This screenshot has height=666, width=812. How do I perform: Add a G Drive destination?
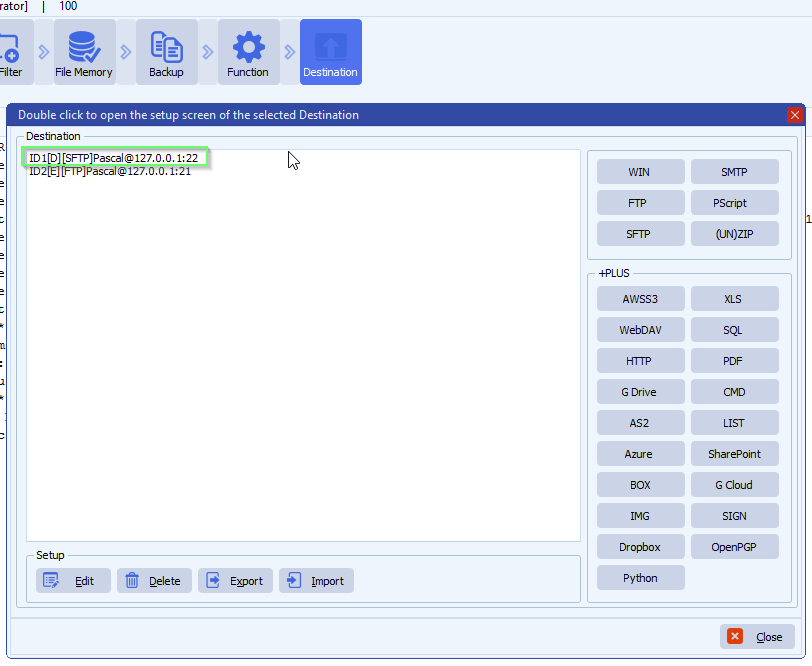tap(641, 392)
